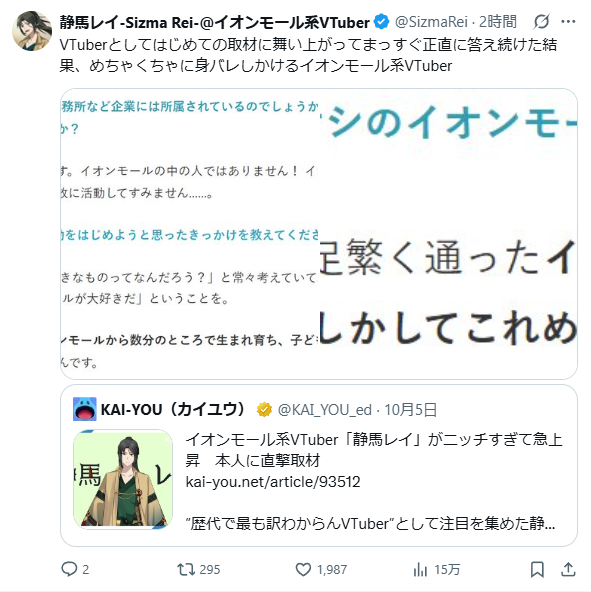Open view analytics bar chart icon
Viewport: 591px width, 592px height.
420,569
